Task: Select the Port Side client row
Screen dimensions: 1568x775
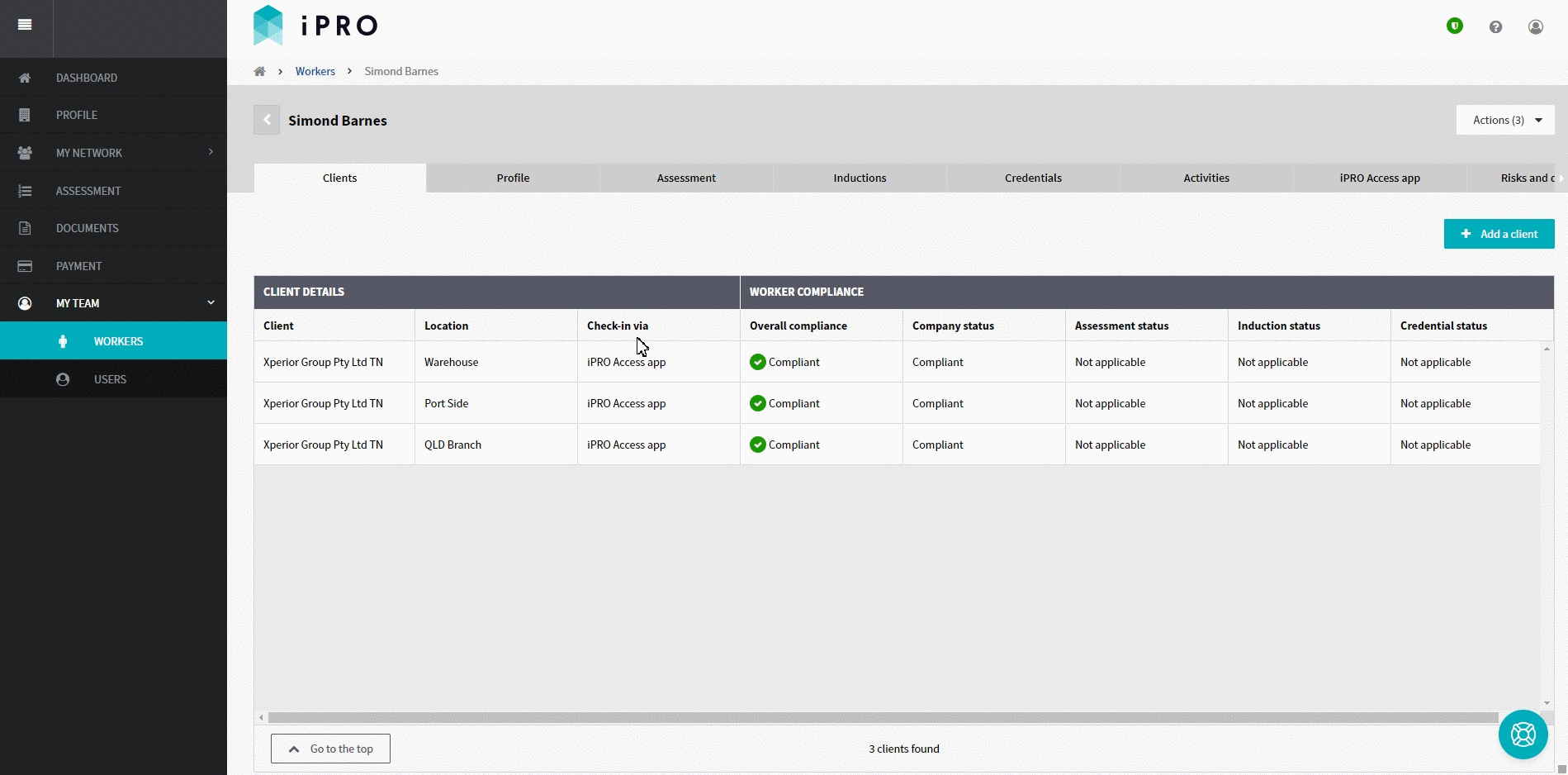Action: point(897,403)
